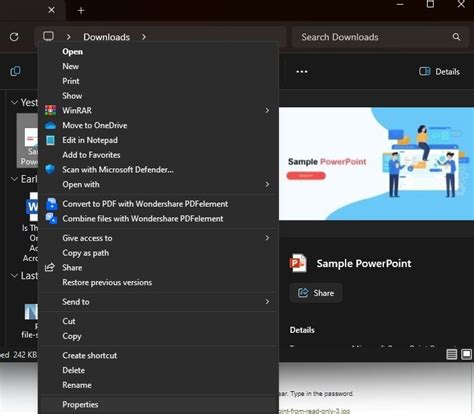
Task: Click the Details pane icon
Action: click(x=424, y=71)
